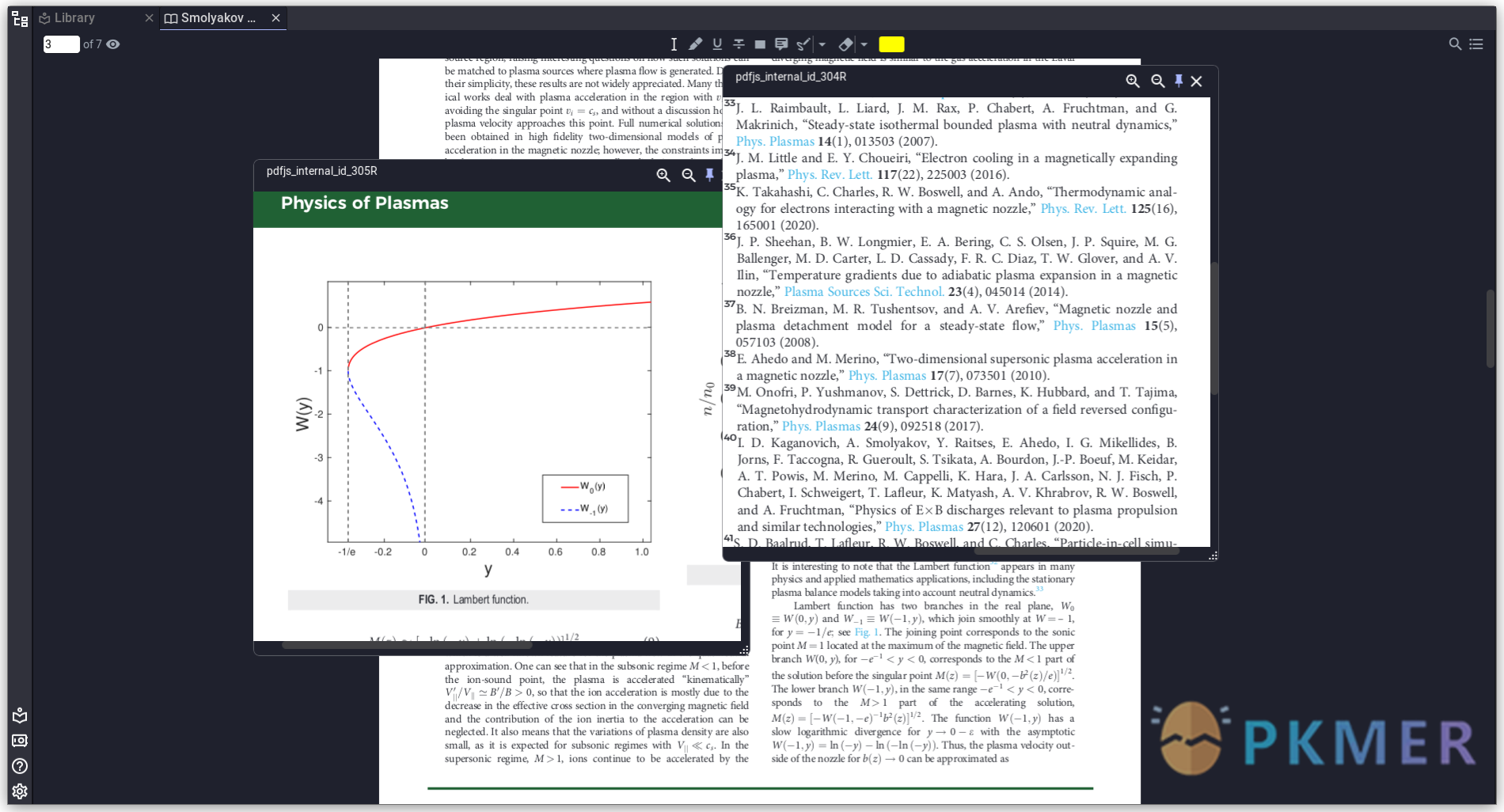Screen dimensions: 1504x812
Task: Select the note comment annotation tool
Action: [x=781, y=44]
